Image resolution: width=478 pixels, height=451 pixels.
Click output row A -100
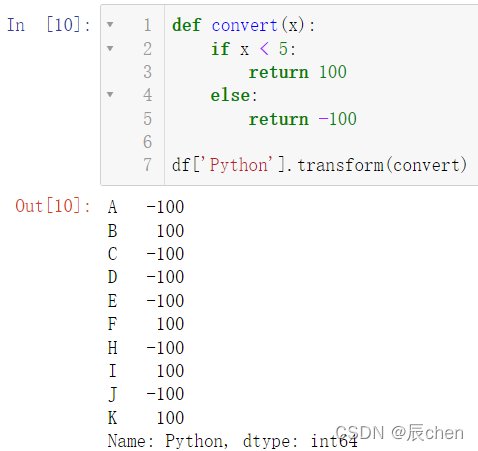coord(146,207)
